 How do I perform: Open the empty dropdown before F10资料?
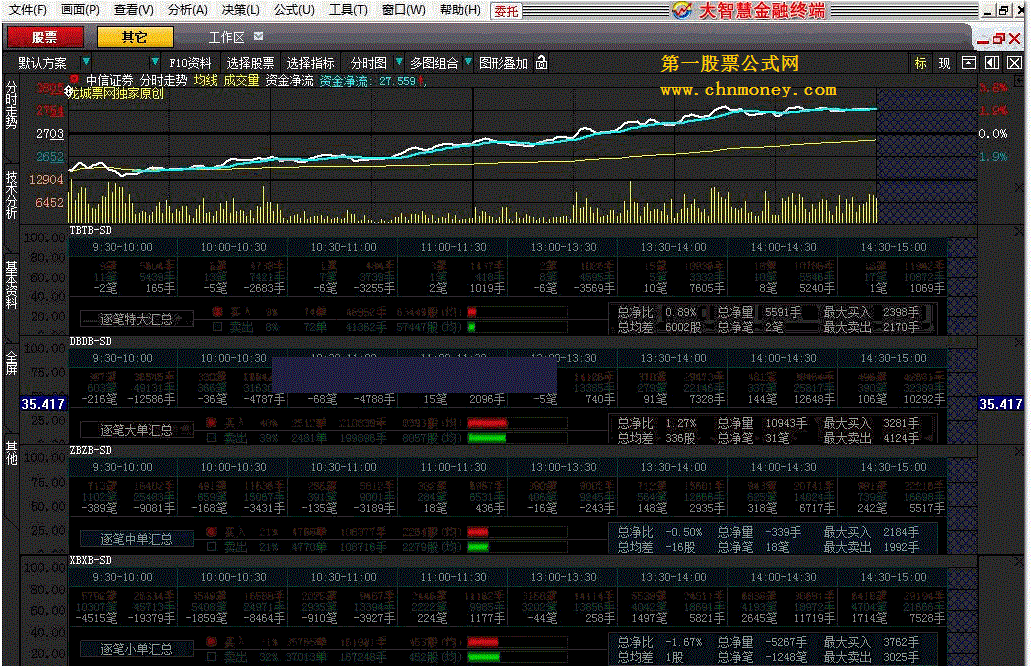click(x=155, y=62)
